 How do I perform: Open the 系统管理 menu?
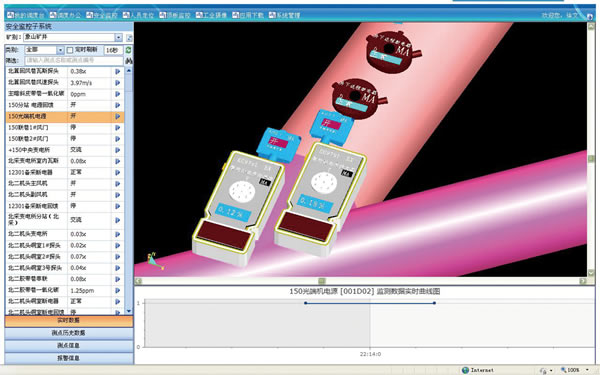(284, 15)
